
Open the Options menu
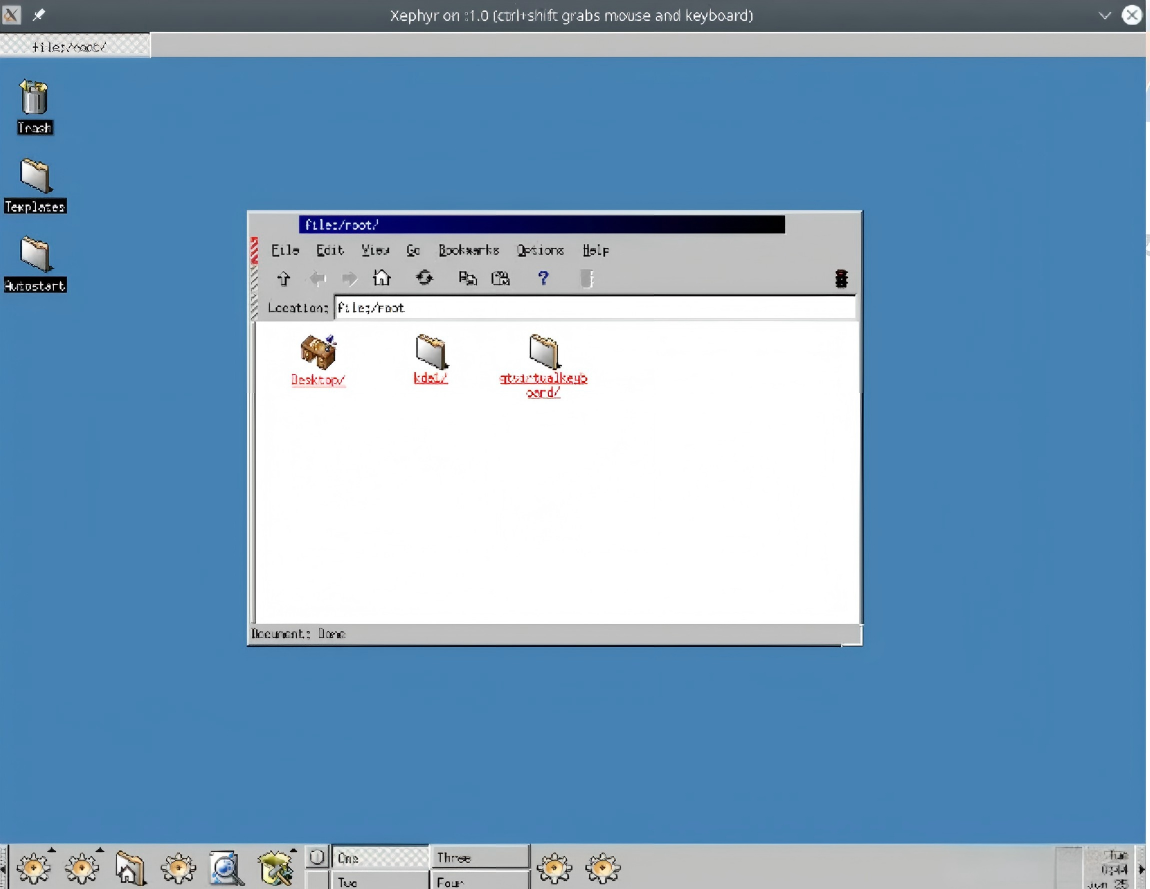click(x=540, y=250)
